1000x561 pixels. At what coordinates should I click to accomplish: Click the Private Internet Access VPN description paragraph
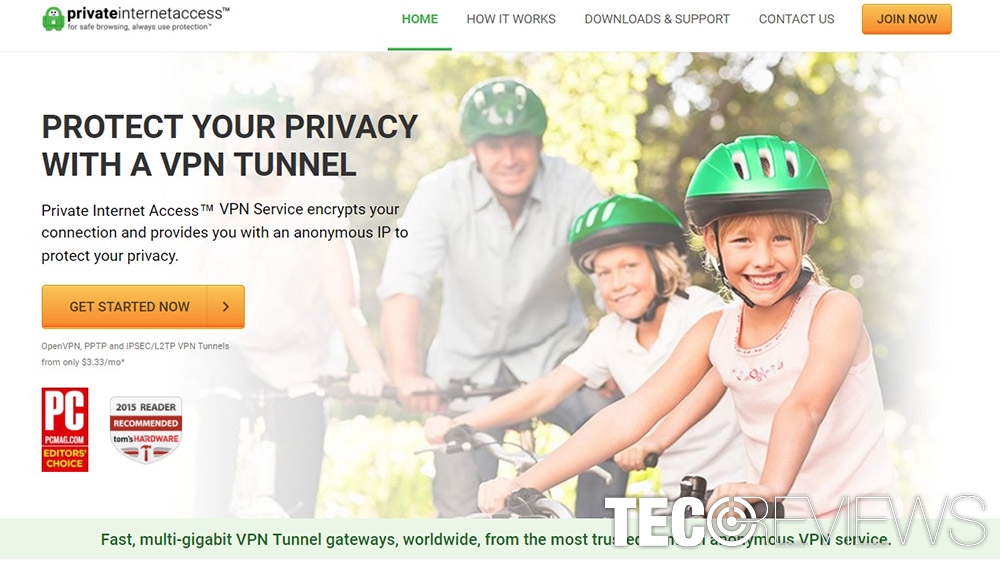[x=224, y=233]
